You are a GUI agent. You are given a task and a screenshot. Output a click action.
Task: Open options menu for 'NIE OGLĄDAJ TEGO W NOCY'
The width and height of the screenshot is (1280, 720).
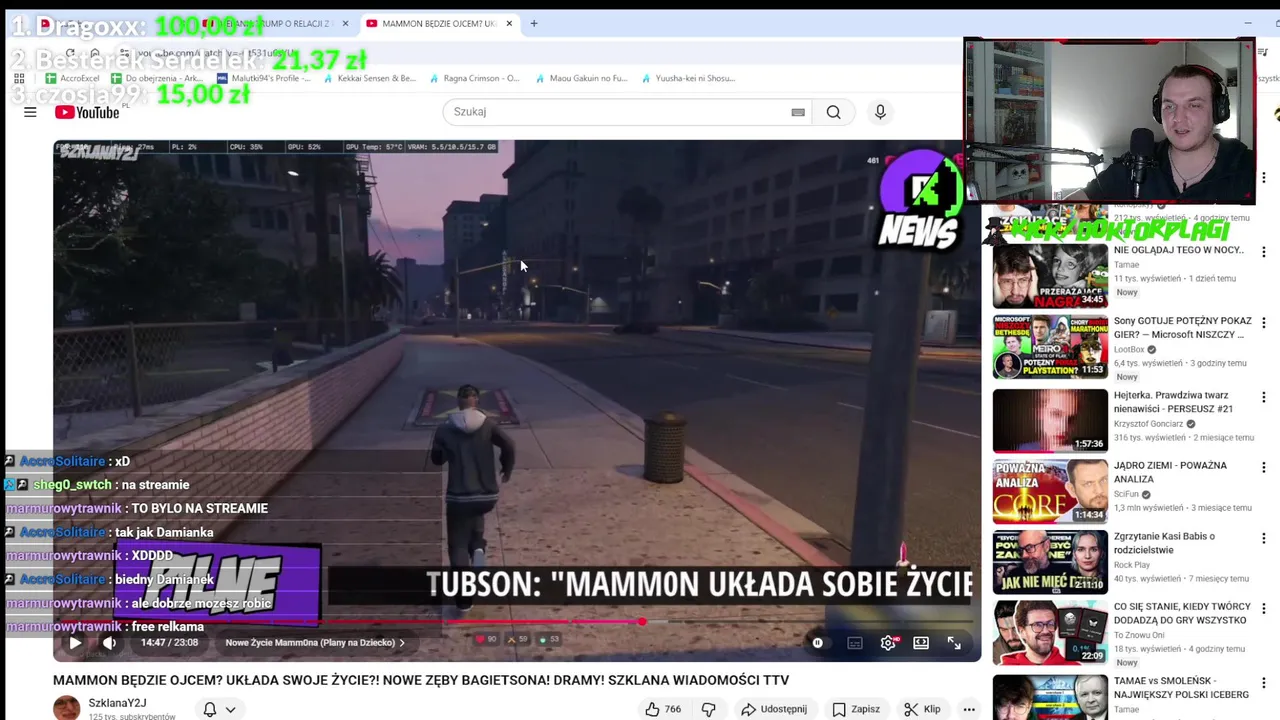click(1263, 252)
